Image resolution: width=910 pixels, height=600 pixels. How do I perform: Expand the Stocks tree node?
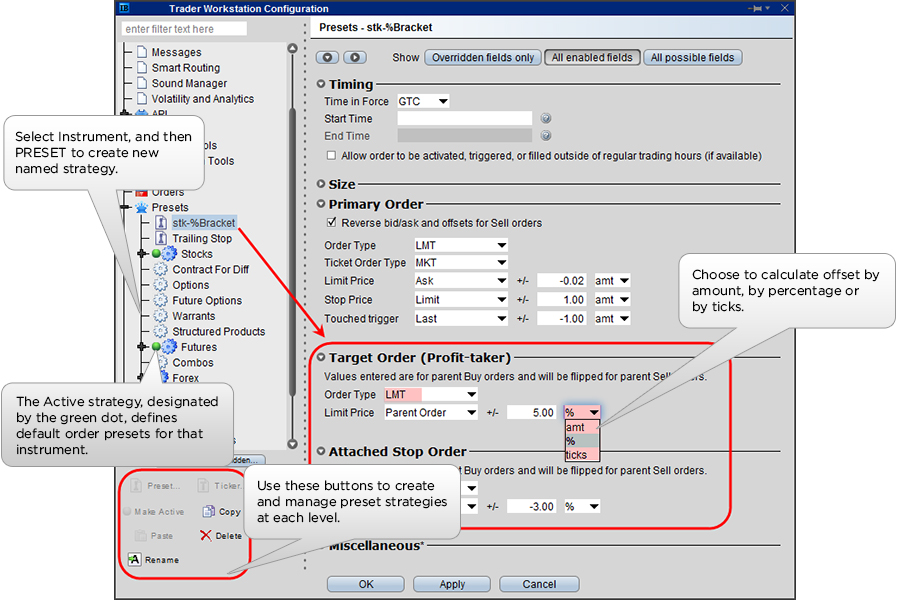(141, 254)
